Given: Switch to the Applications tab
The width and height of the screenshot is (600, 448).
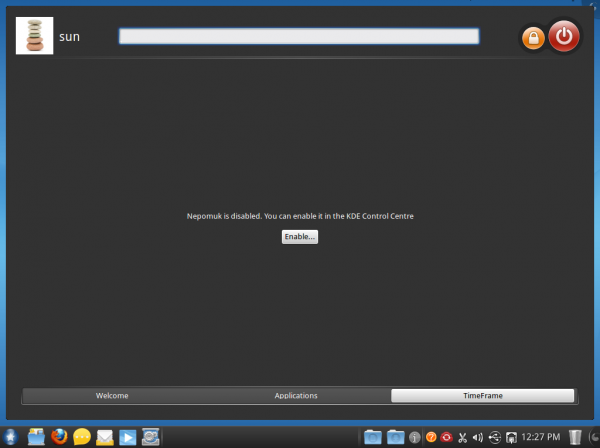Looking at the screenshot, I should pos(296,396).
